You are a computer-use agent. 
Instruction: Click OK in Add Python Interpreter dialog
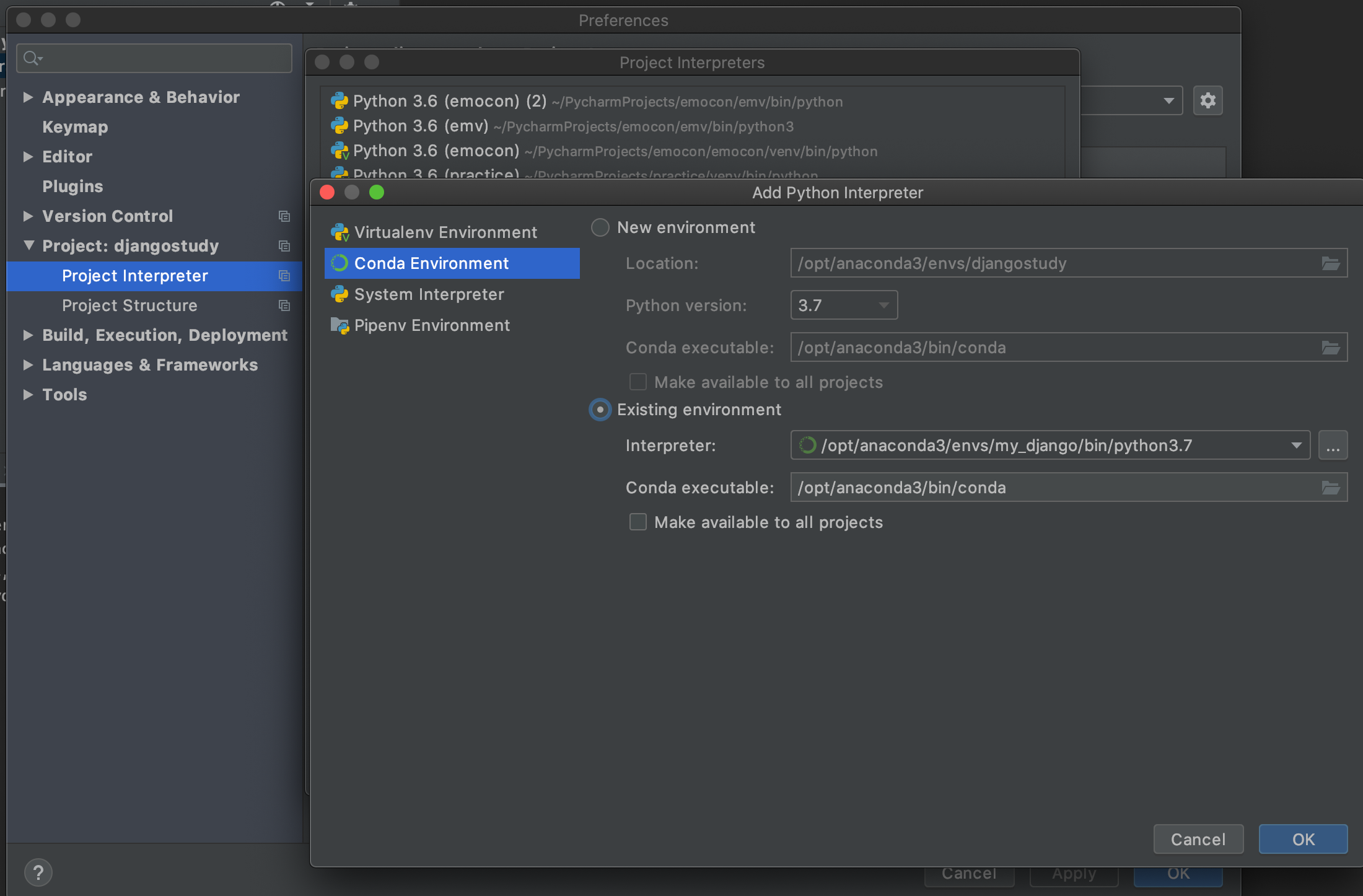pyautogui.click(x=1302, y=839)
